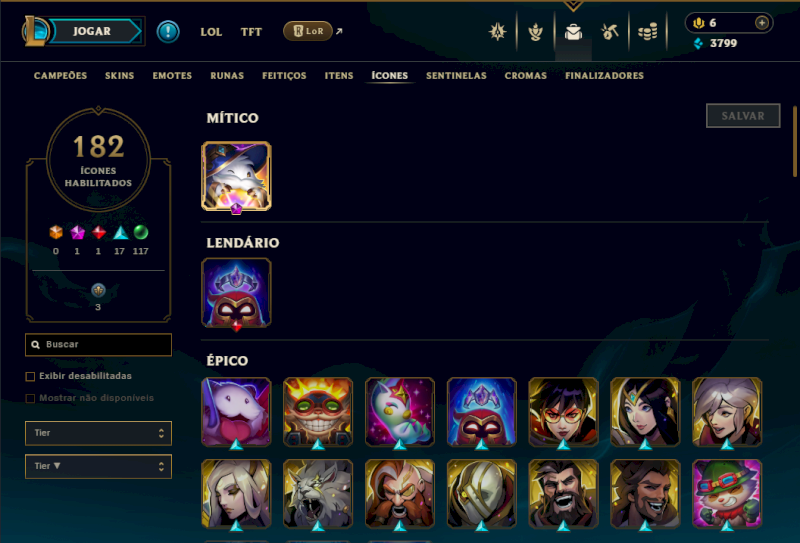Open the Store coins icon
The image size is (800, 543).
point(647,32)
